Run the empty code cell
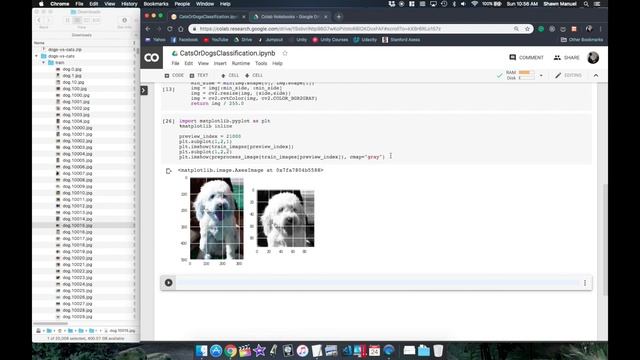 pos(169,282)
